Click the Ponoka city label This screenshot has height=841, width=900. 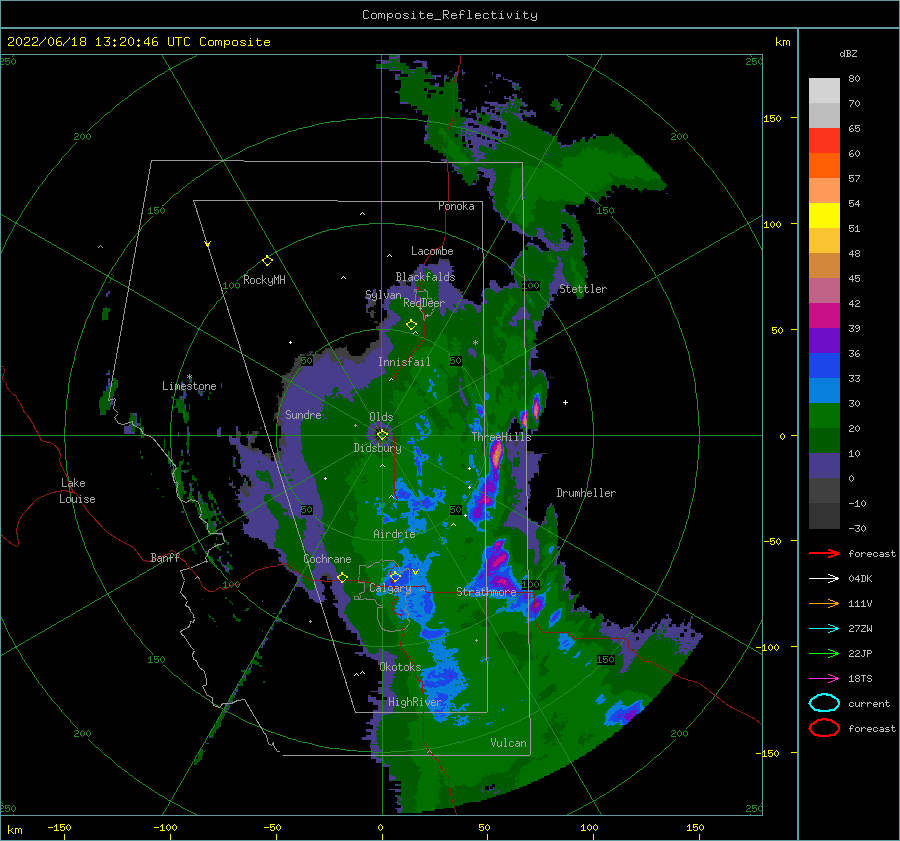point(456,206)
